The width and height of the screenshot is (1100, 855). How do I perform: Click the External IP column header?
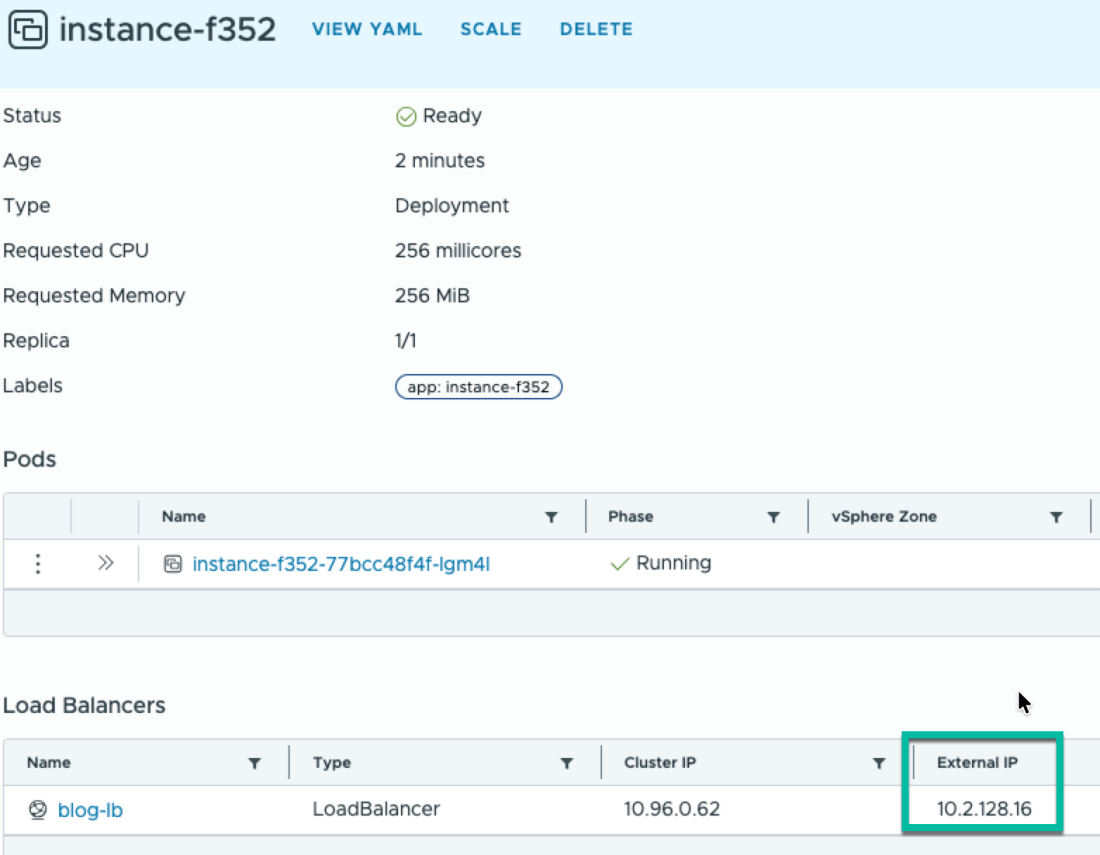(977, 762)
